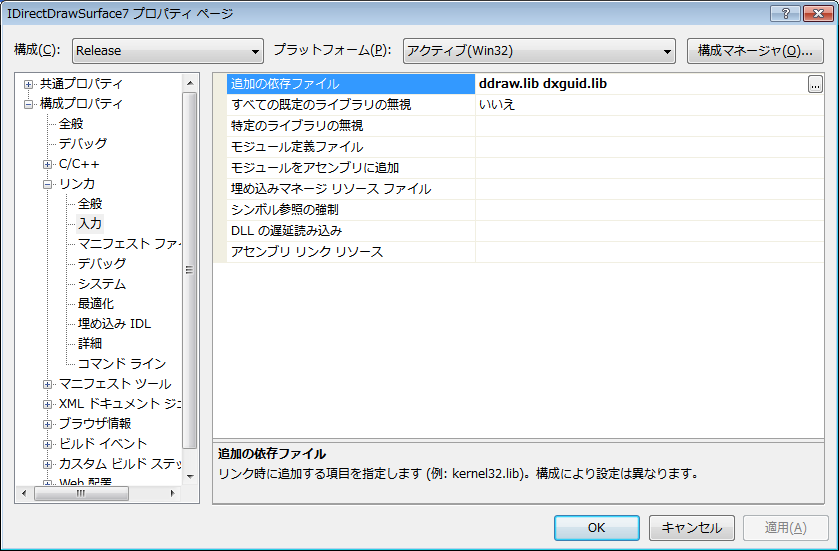Image resolution: width=839 pixels, height=551 pixels.
Task: Select the 詳細 tree item
Action: pyautogui.click(x=90, y=343)
